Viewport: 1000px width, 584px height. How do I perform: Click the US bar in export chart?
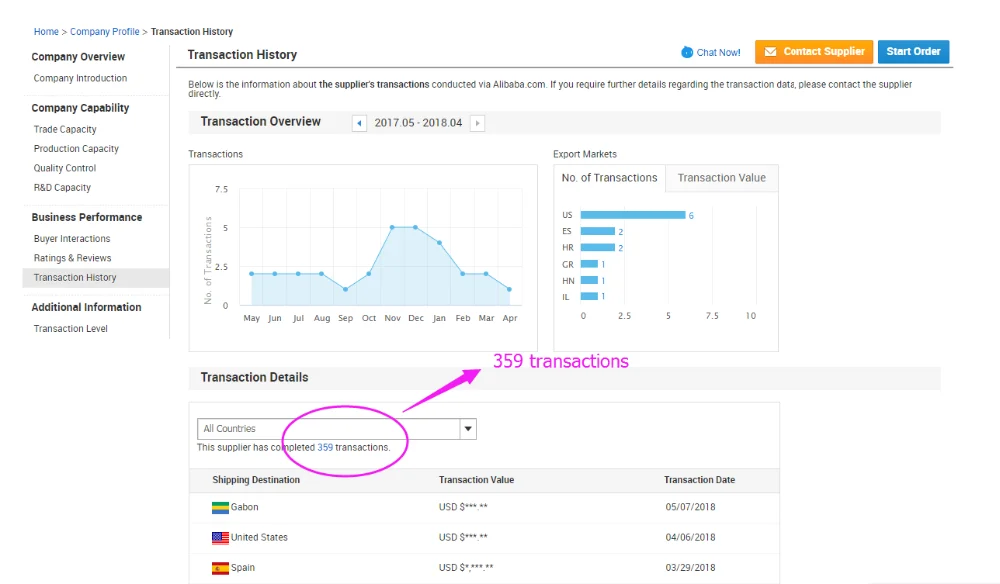pos(632,215)
